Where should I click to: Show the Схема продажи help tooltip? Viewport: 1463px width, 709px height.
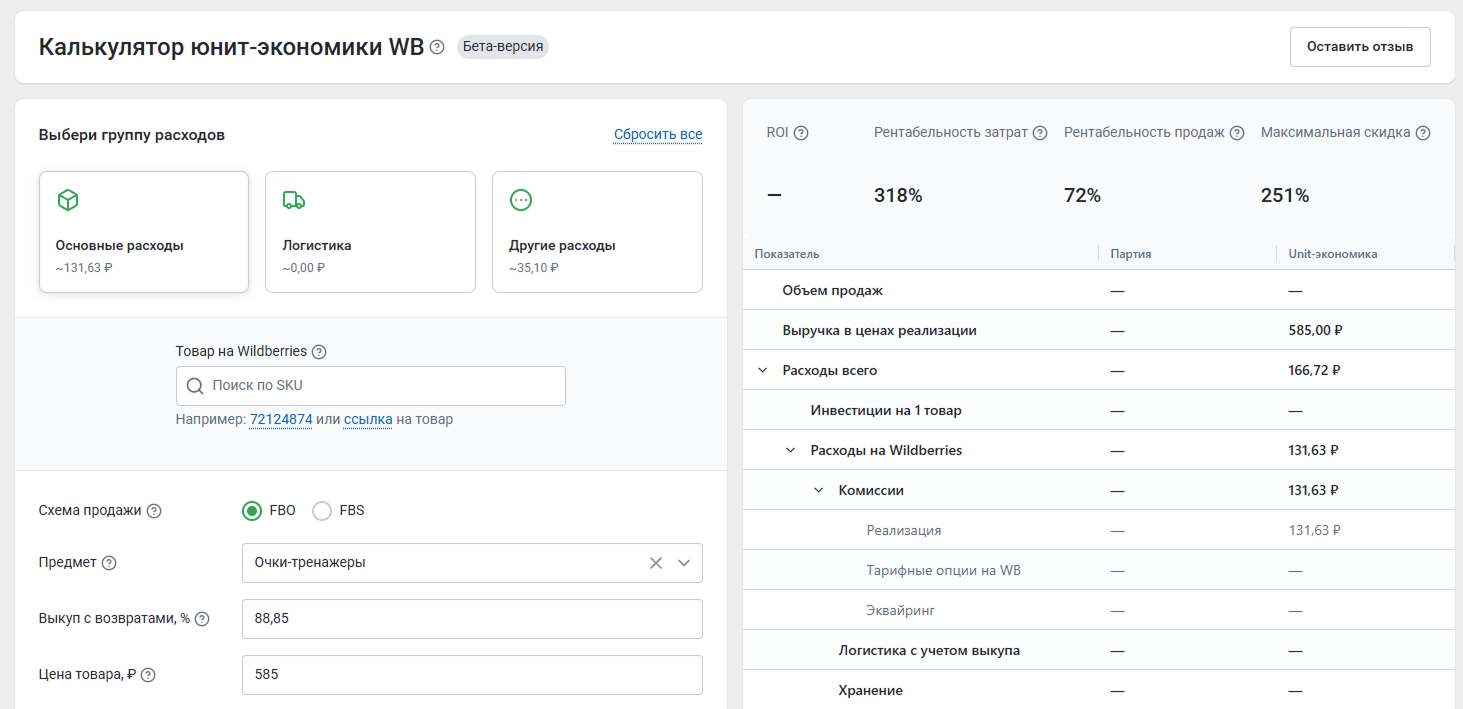[x=154, y=511]
